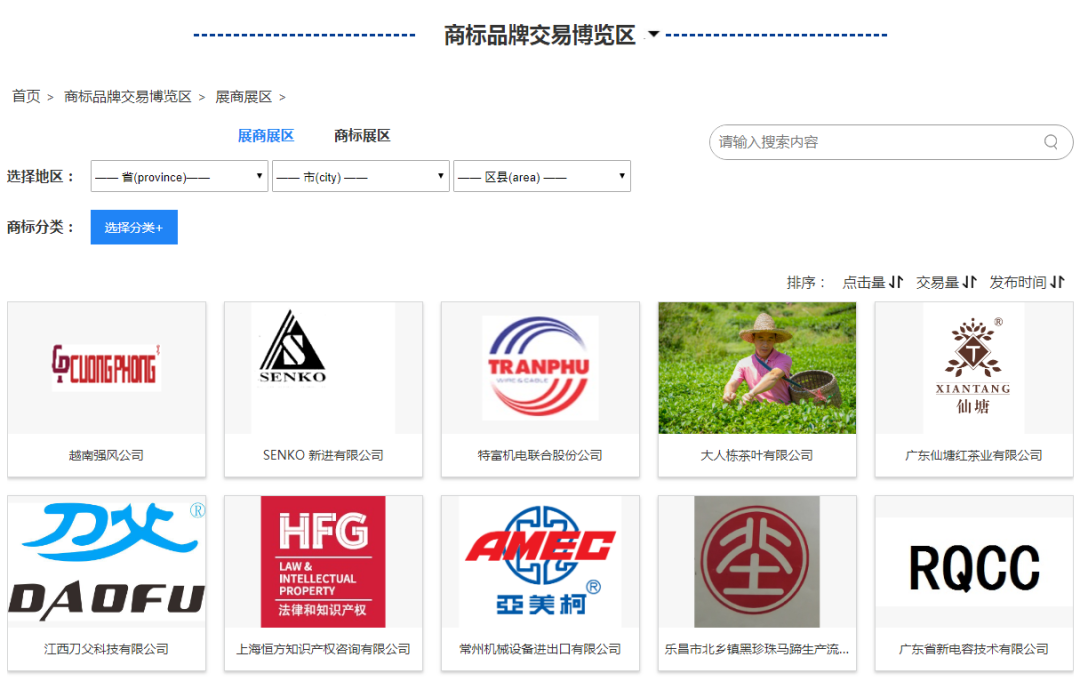
Task: Open the HFG law logo thumbnail
Action: click(x=323, y=562)
